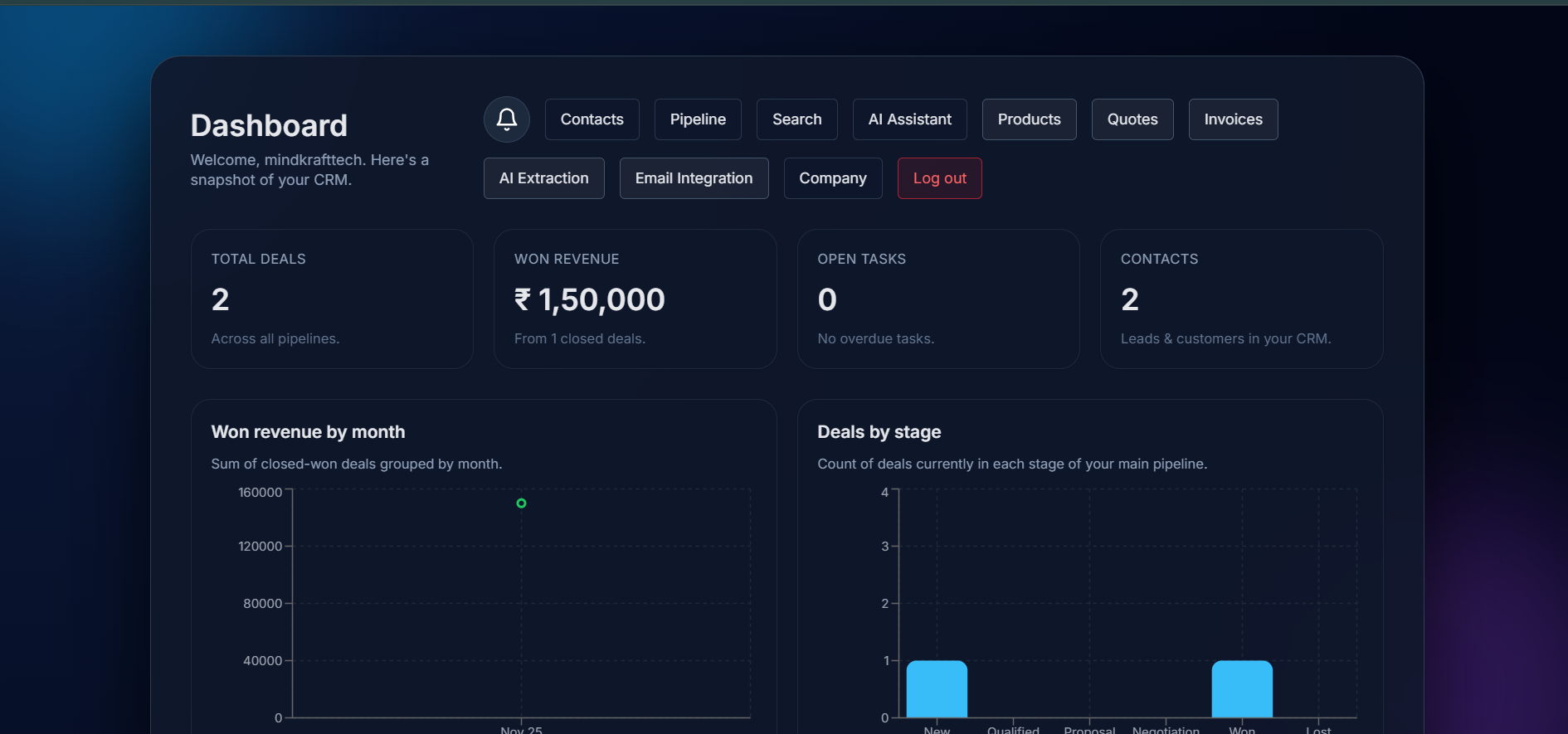
Task: Open the AI Extraction tool
Action: [543, 178]
